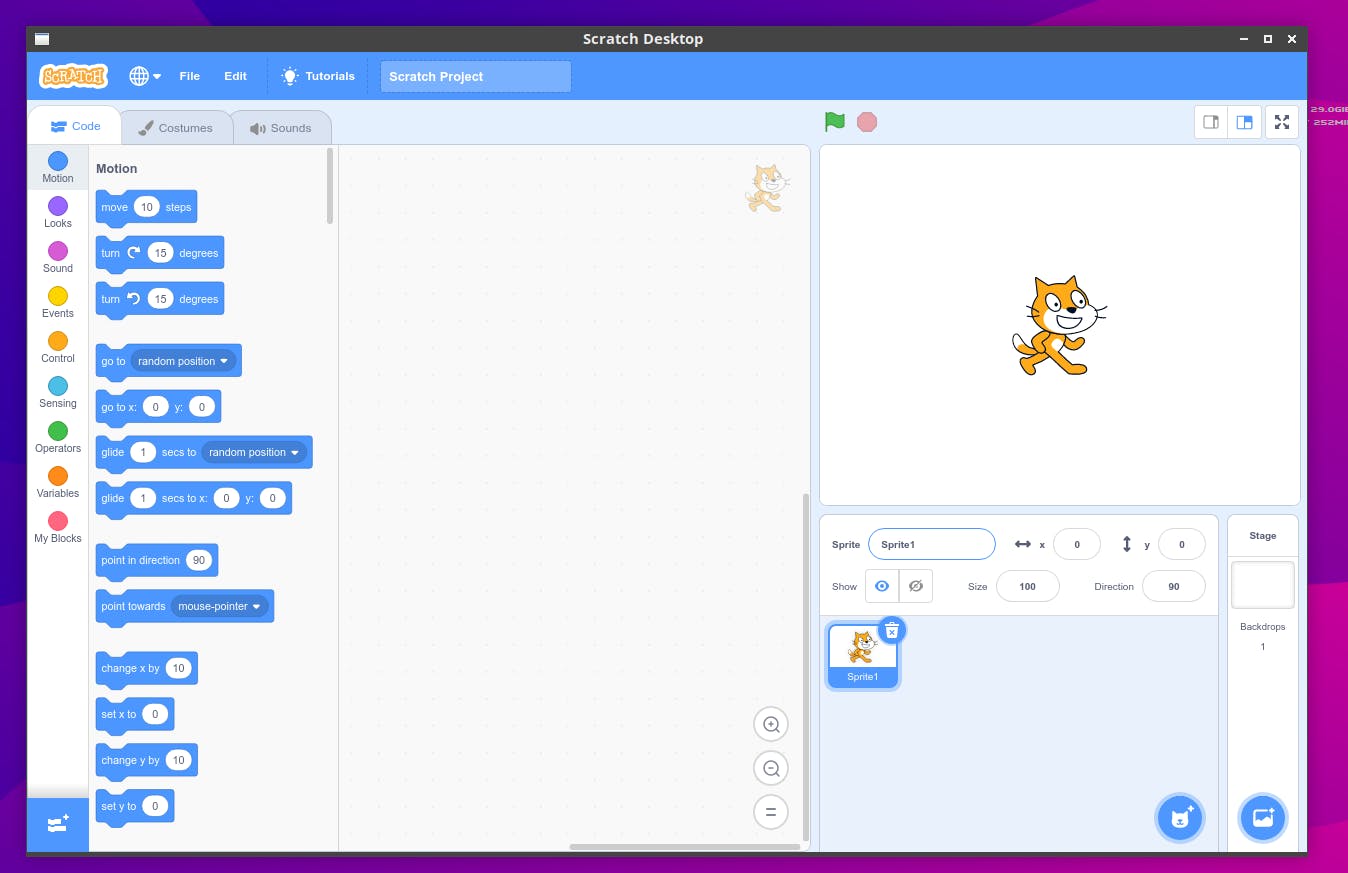This screenshot has width=1348, height=873.
Task: Click the Choose a Sprite button
Action: (x=1180, y=818)
